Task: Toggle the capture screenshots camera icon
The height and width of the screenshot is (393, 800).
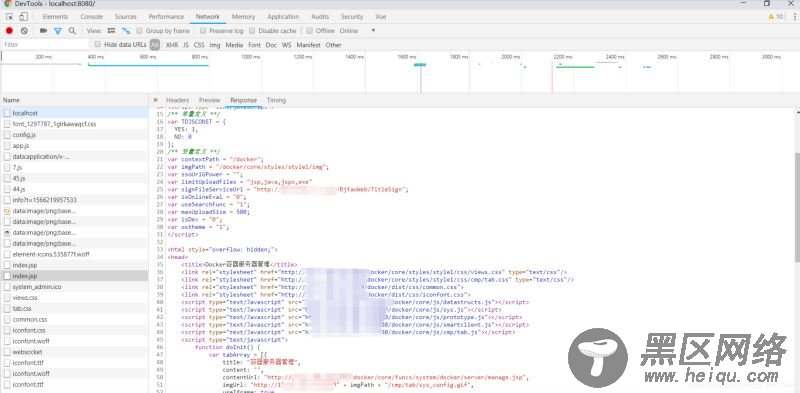Action: click(x=43, y=31)
